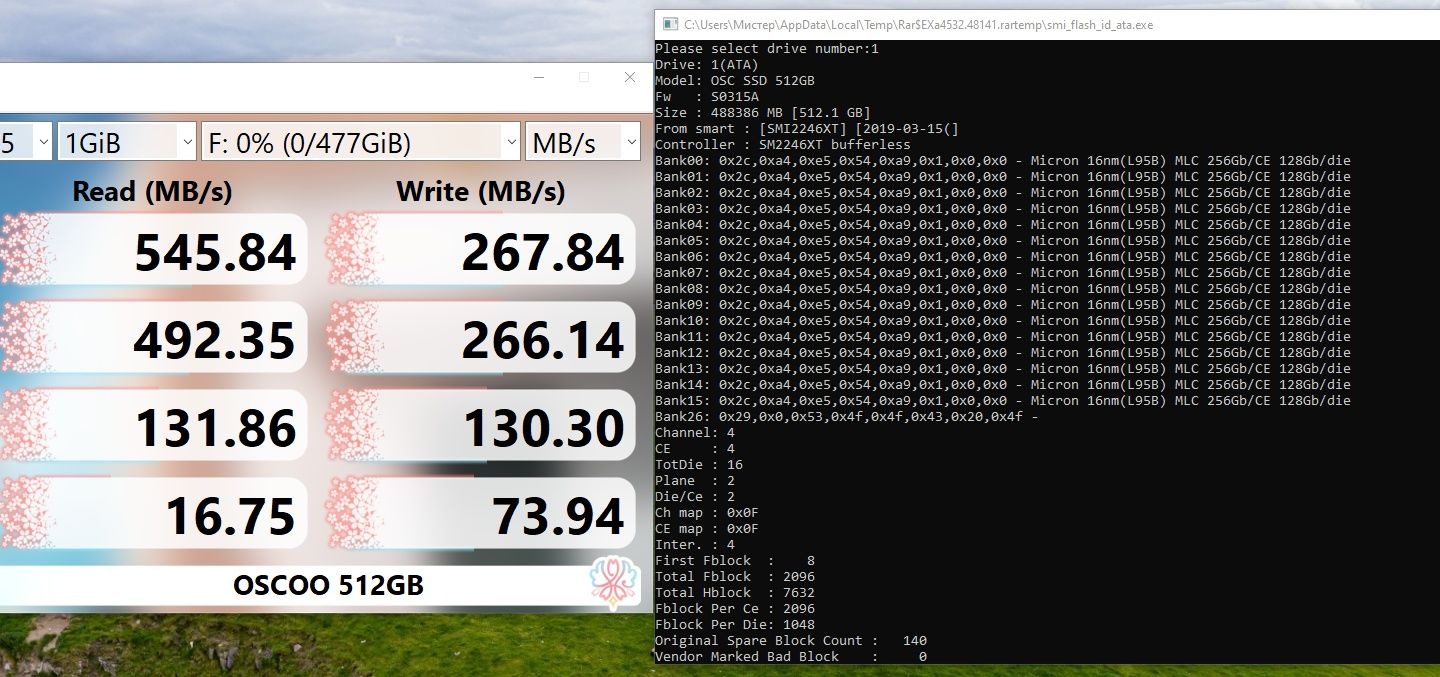Click the Bank04 flash ID row
This screenshot has height=677, width=1440.
tap(1003, 224)
